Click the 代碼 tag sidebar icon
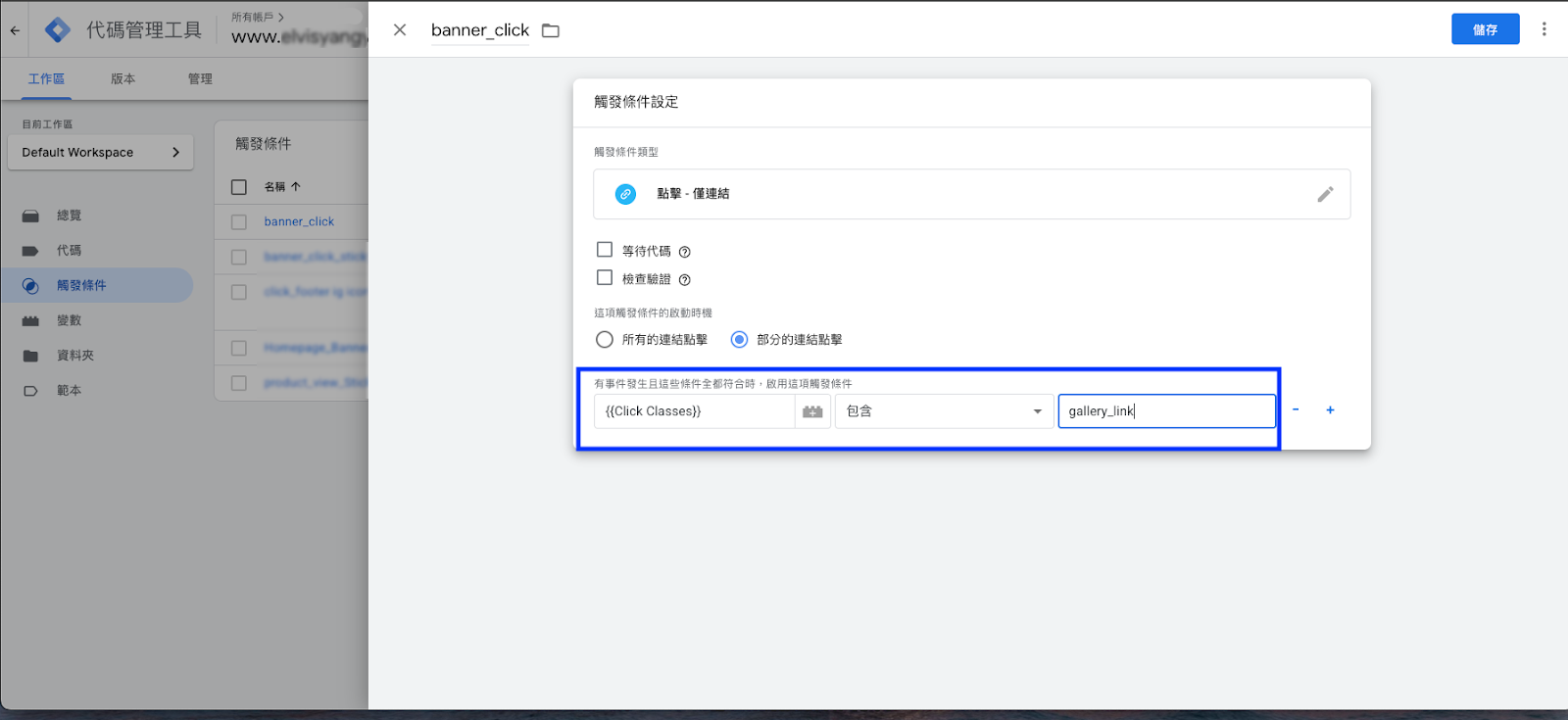Image resolution: width=1568 pixels, height=720 pixels. click(x=30, y=251)
